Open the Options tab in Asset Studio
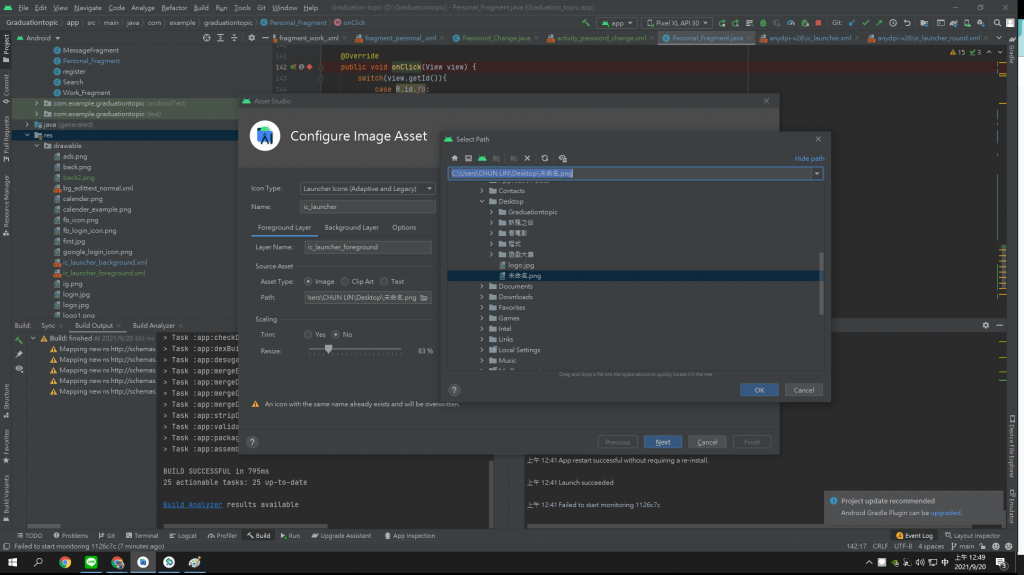 404,228
